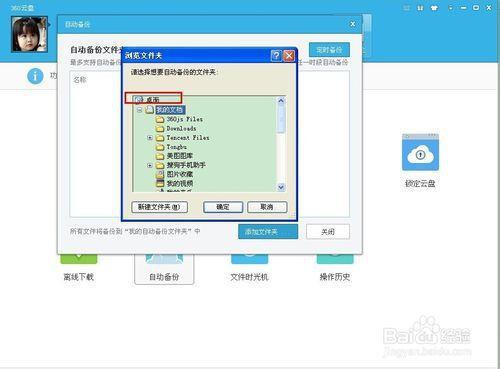Select the 自动备份 tool tile
This screenshot has width=500, height=369.
tap(164, 269)
